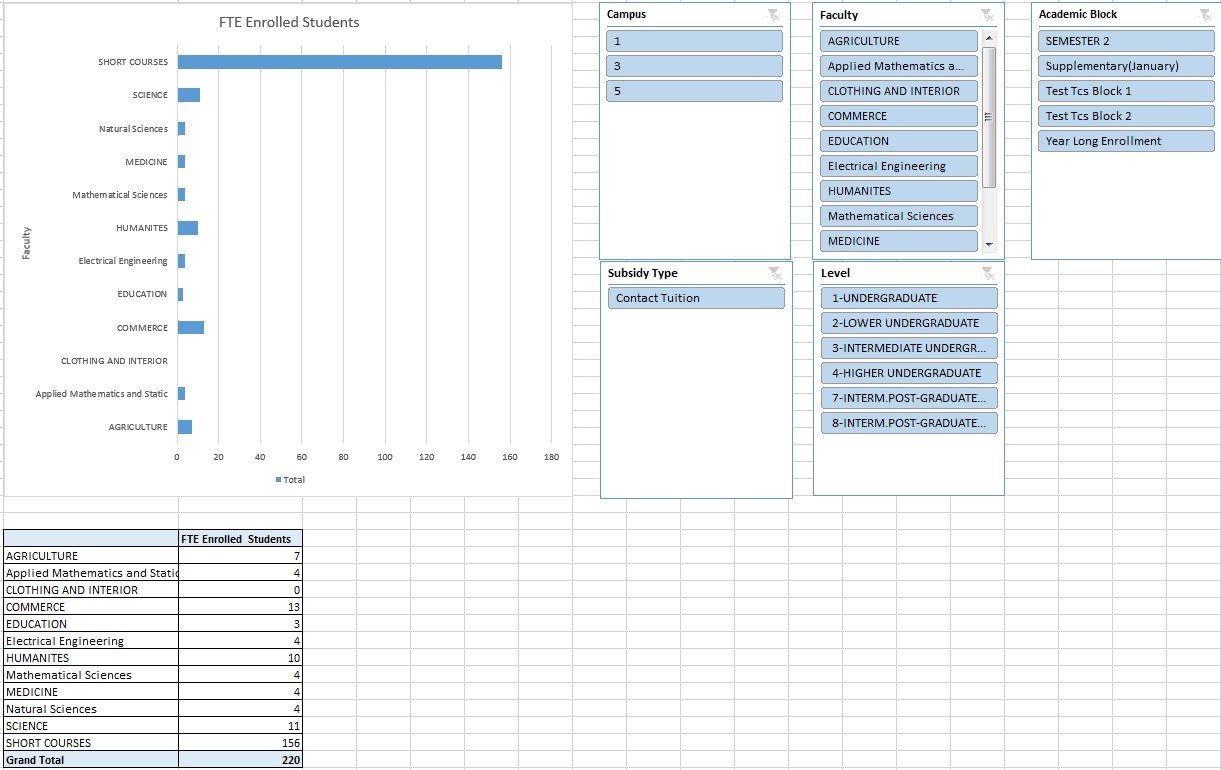
Task: Toggle Campus 5 slicer item
Action: (x=695, y=91)
